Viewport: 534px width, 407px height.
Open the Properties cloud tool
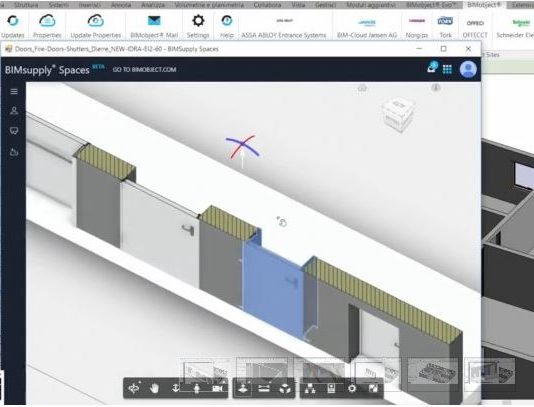point(47,26)
